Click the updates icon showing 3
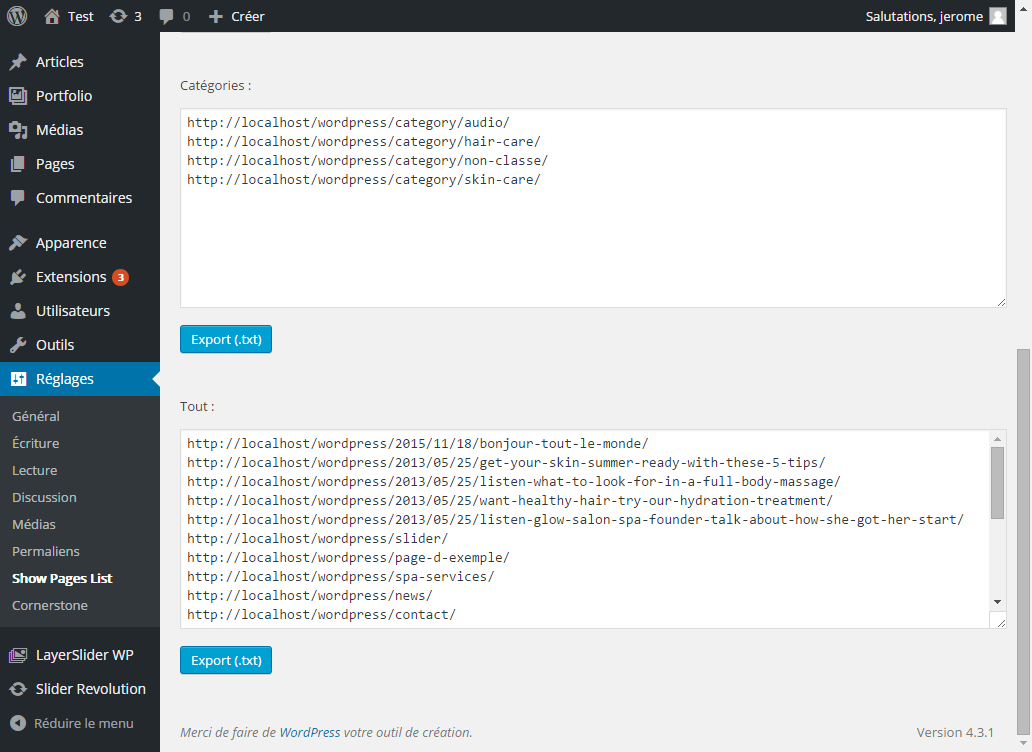Viewport: 1032px width, 752px height. tap(119, 16)
